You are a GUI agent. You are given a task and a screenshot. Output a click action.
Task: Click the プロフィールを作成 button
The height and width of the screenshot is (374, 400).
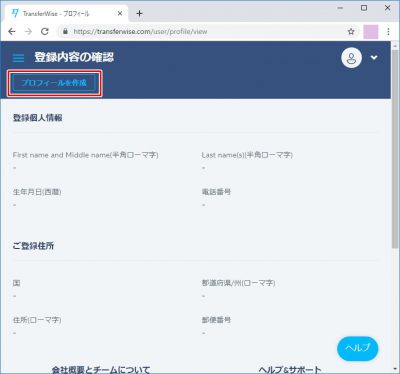tap(54, 83)
